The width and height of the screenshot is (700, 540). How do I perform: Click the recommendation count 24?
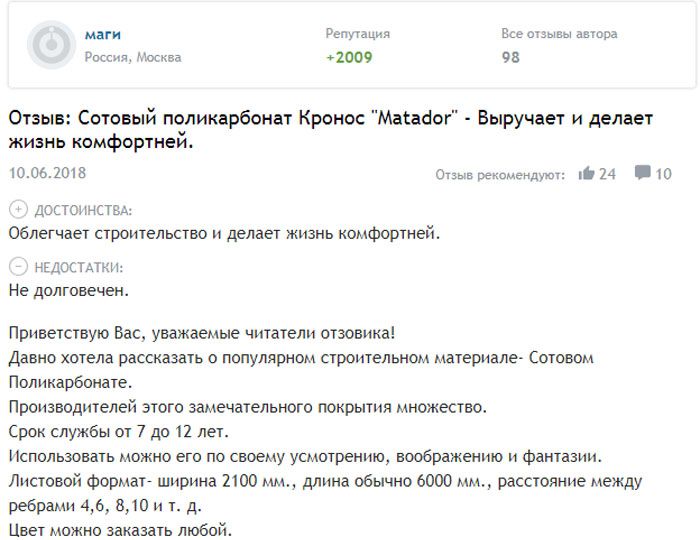click(607, 174)
